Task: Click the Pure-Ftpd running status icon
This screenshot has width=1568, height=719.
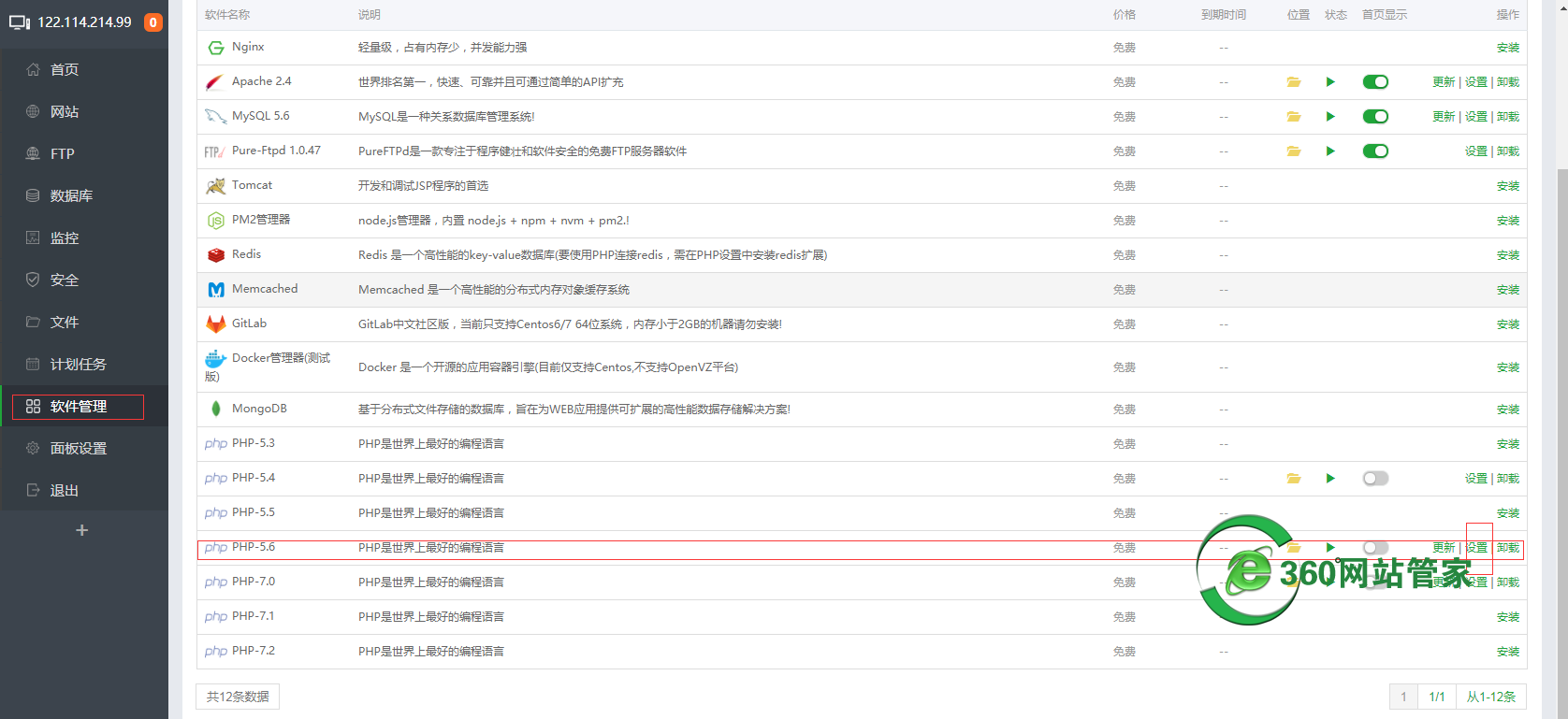Action: (1330, 151)
